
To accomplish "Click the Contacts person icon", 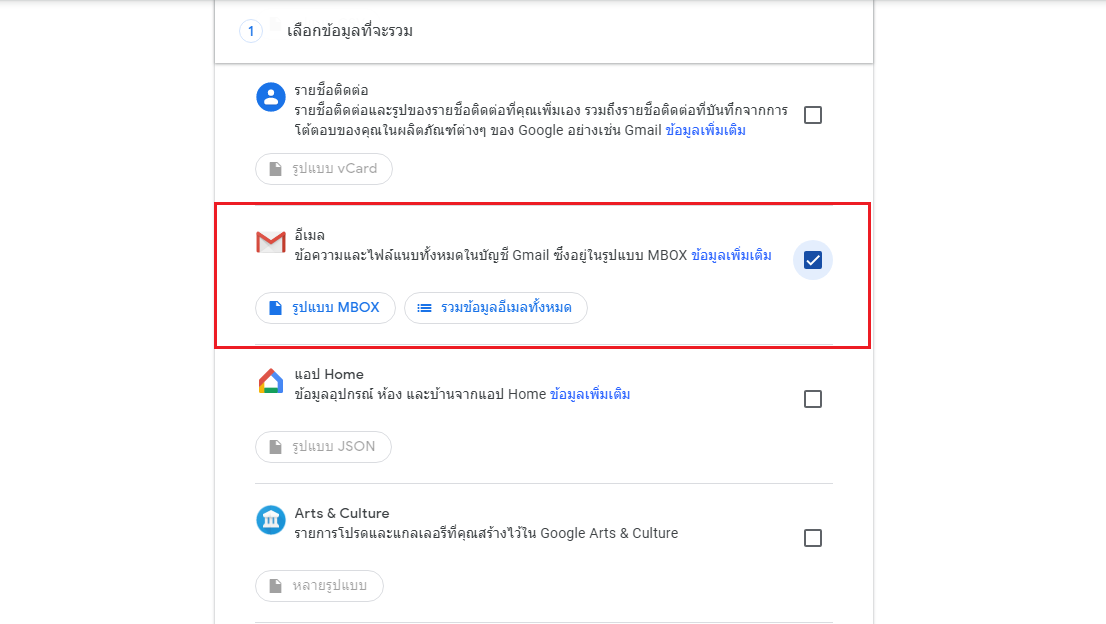I will click(271, 97).
